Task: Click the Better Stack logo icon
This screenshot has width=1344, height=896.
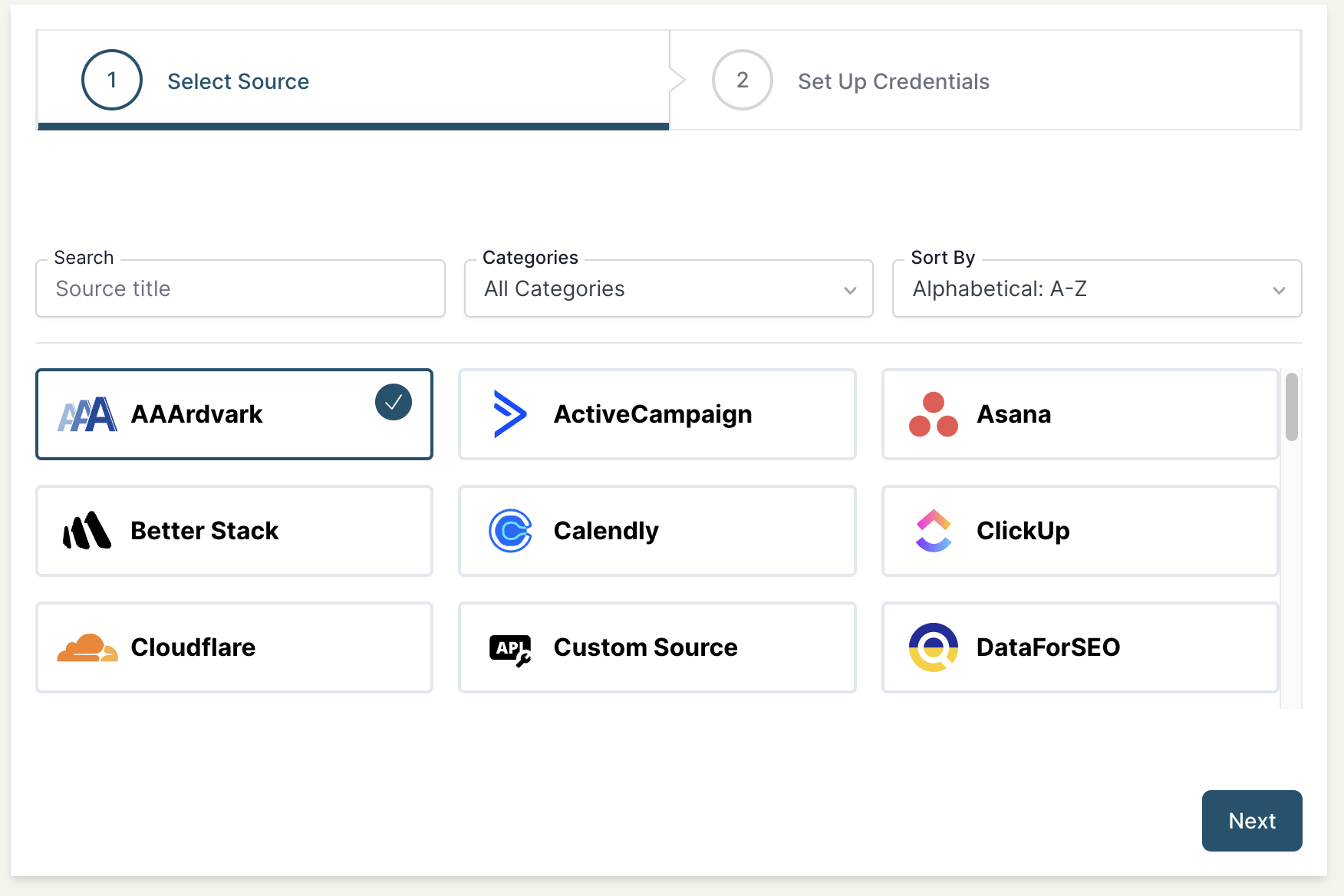Action: [x=87, y=531]
